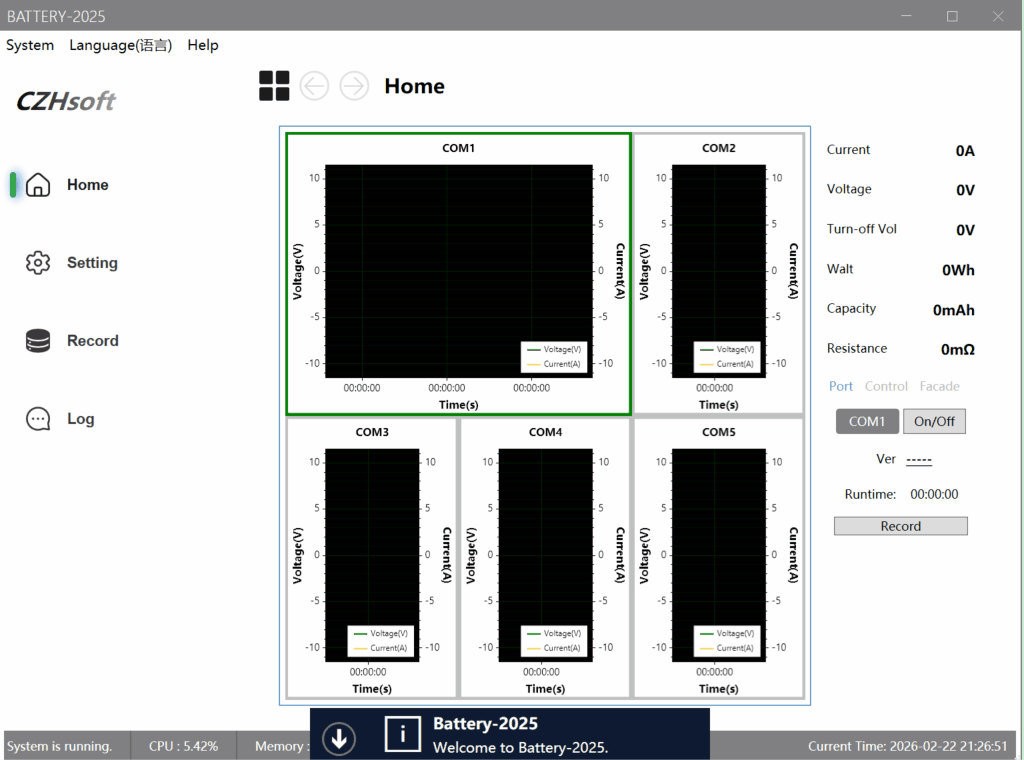Open Home in the sidebar
The image size is (1024, 760).
point(88,185)
